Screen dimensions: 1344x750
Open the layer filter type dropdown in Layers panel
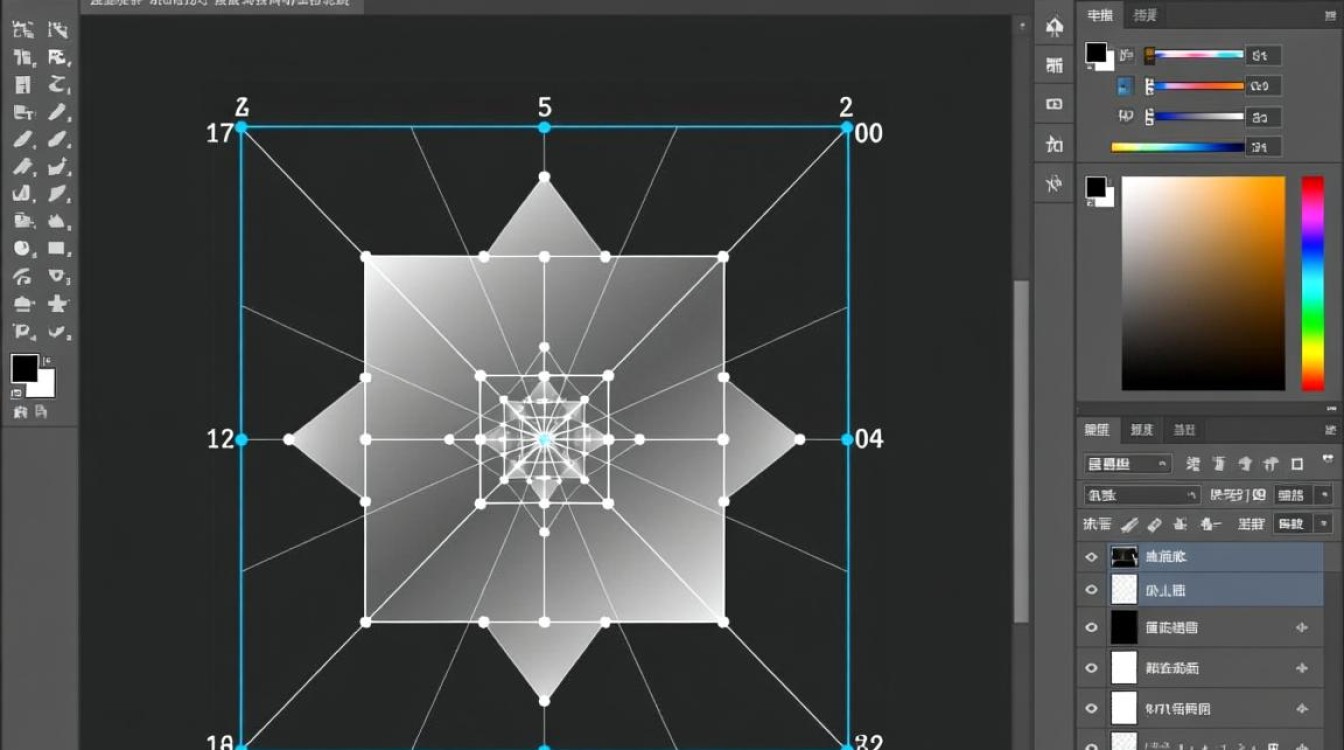[1127, 464]
